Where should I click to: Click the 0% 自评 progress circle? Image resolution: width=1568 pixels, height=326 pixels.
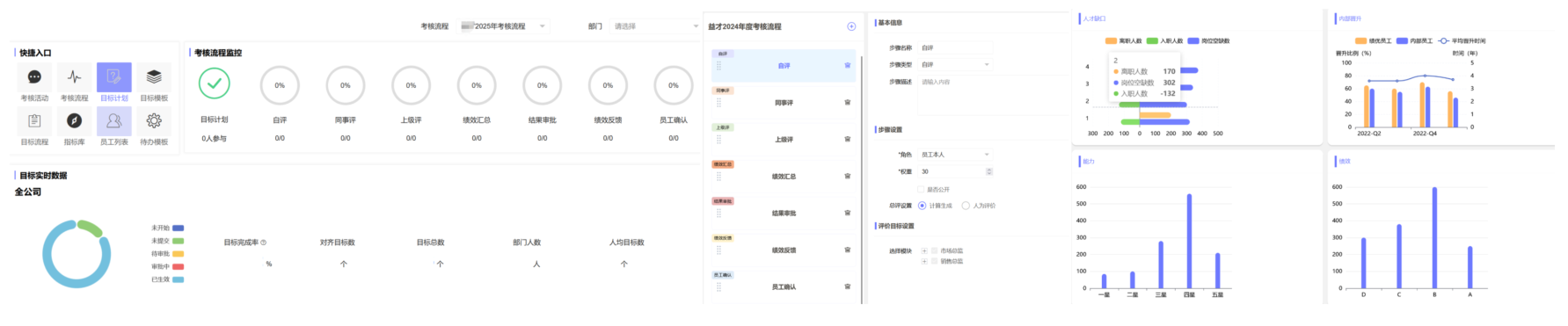(x=280, y=85)
